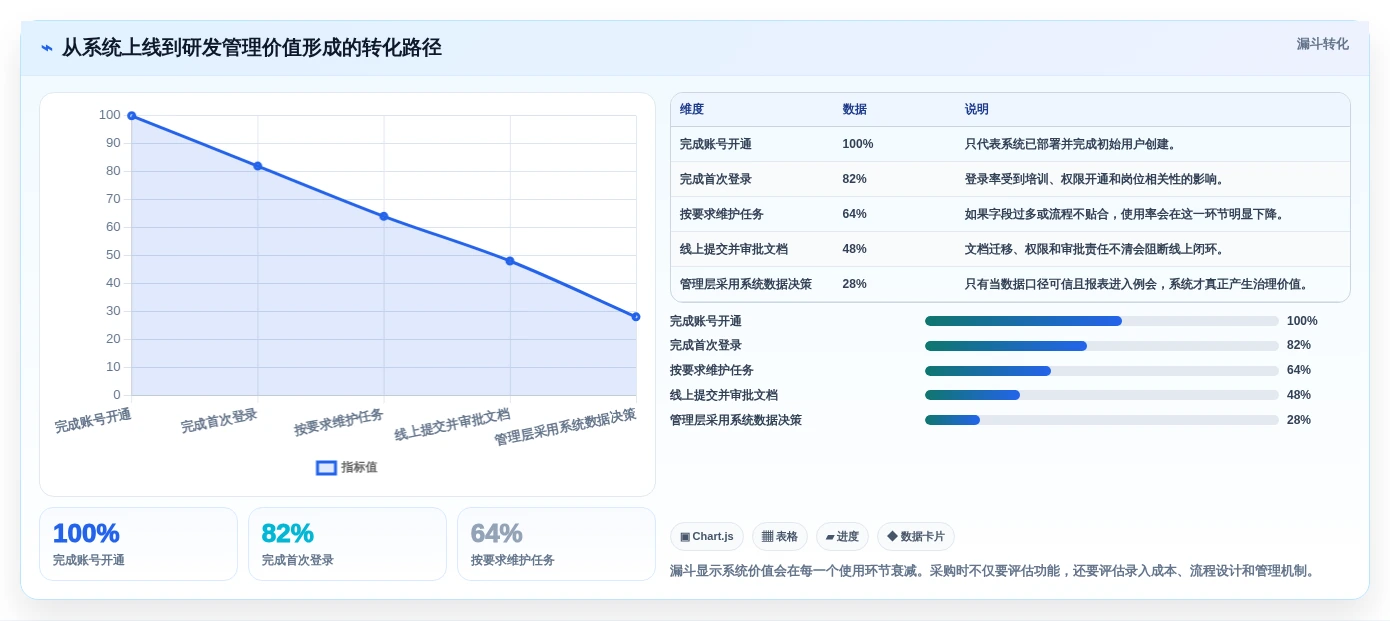
Task: Click table cell 按要求维护任务
Action: point(722,214)
